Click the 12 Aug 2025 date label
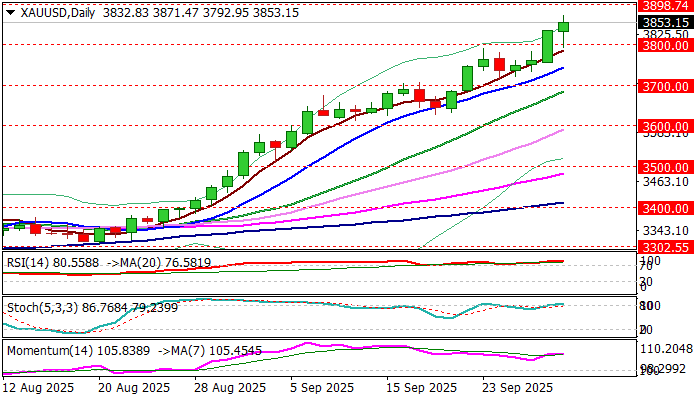 click(38, 388)
